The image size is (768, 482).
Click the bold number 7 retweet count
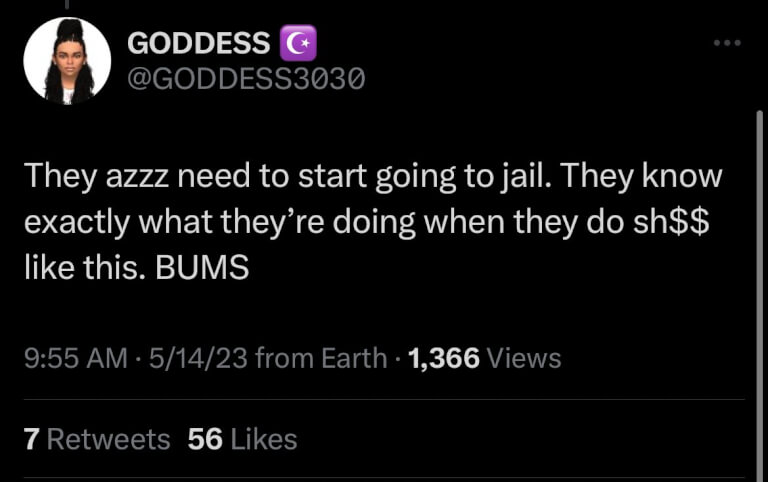tap(31, 439)
